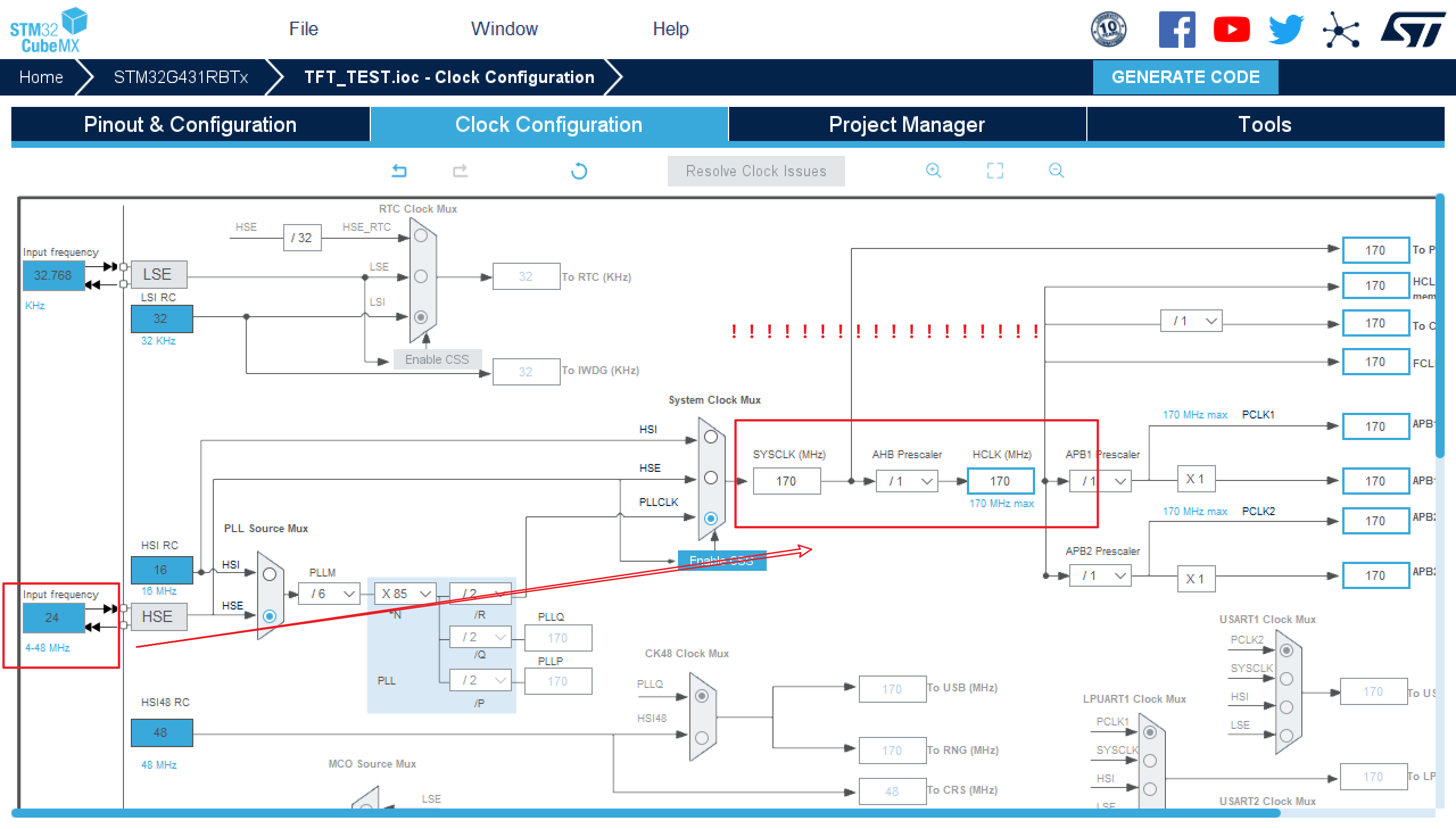The width and height of the screenshot is (1456, 829).
Task: Fit clock diagram to screen icon
Action: coord(995,170)
